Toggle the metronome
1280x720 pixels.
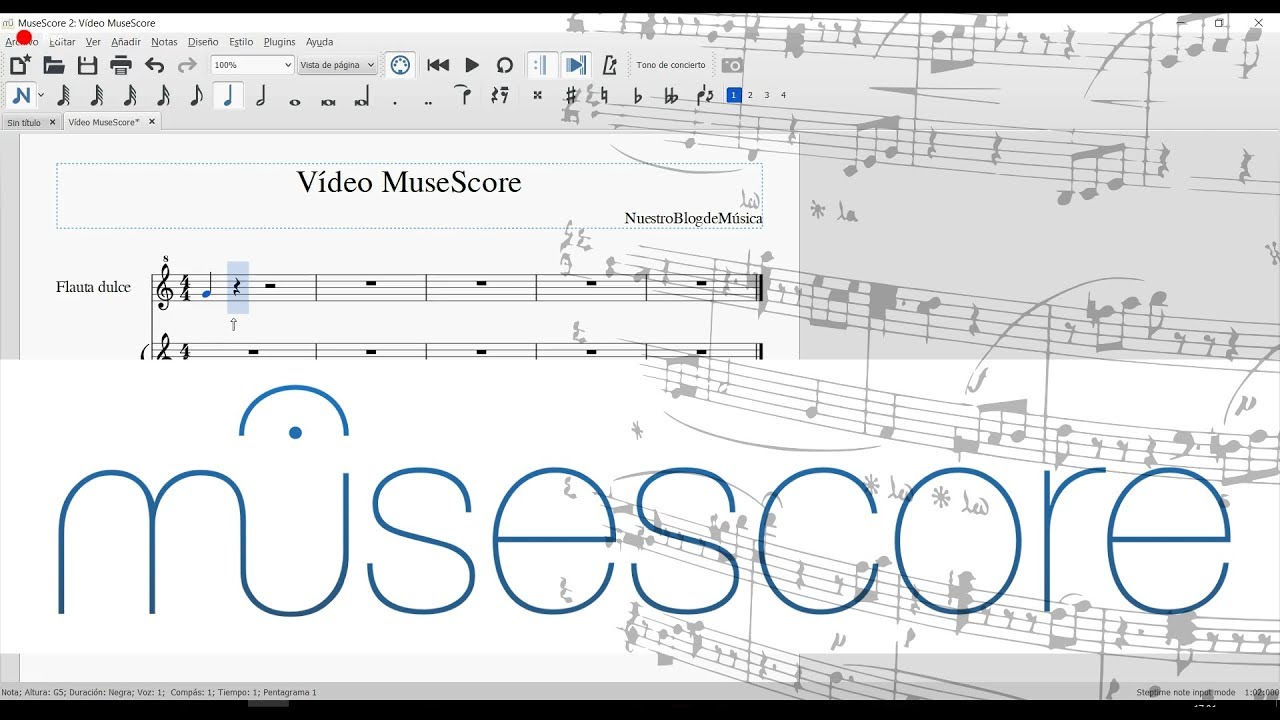tap(610, 65)
